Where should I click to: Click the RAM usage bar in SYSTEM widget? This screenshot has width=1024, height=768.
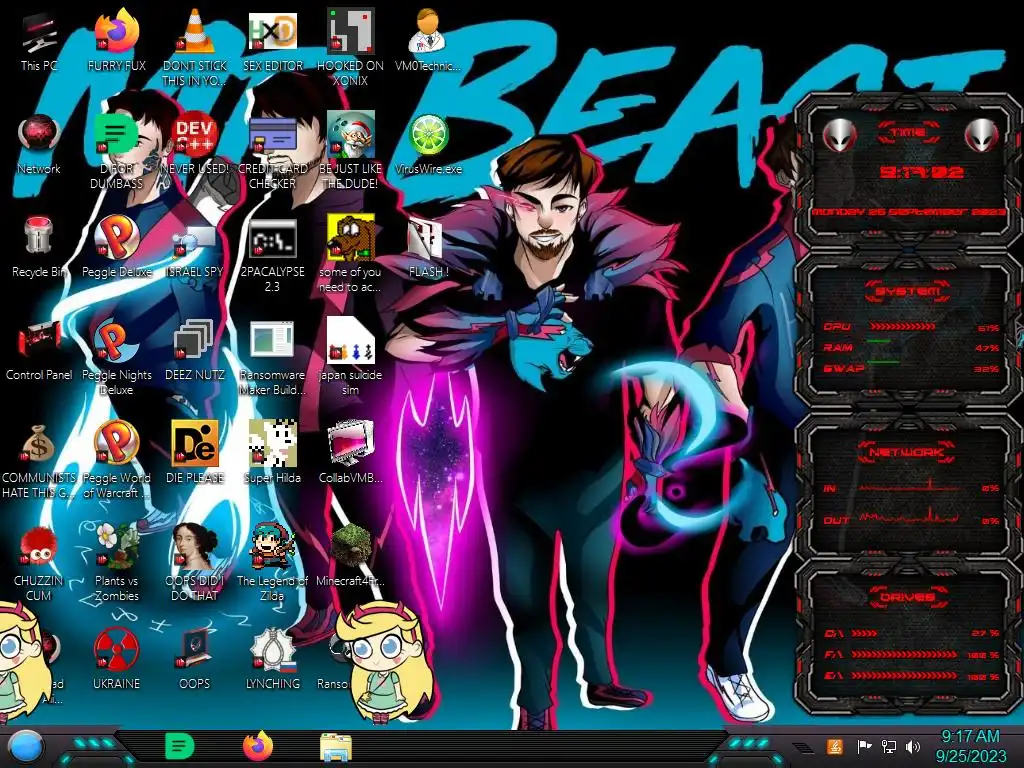(878, 342)
